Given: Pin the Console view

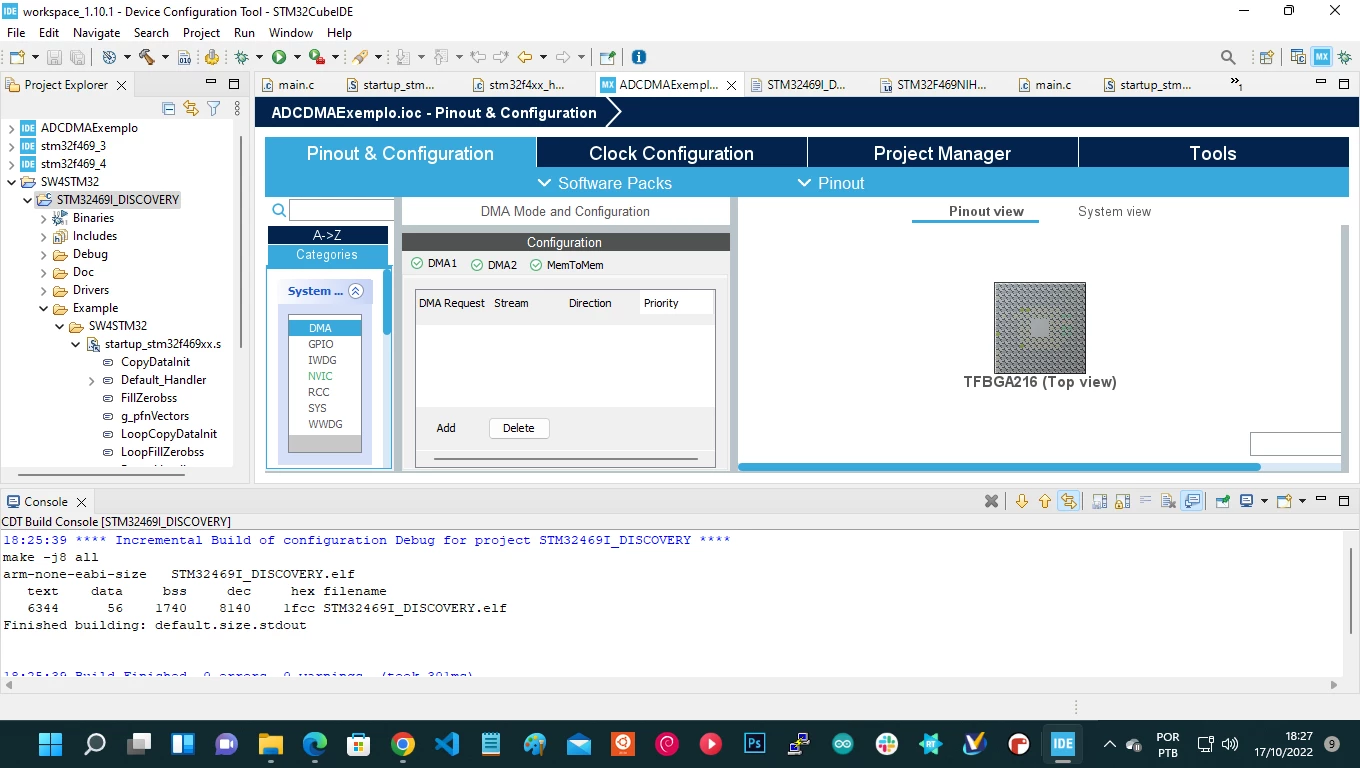Looking at the screenshot, I should [x=1222, y=501].
